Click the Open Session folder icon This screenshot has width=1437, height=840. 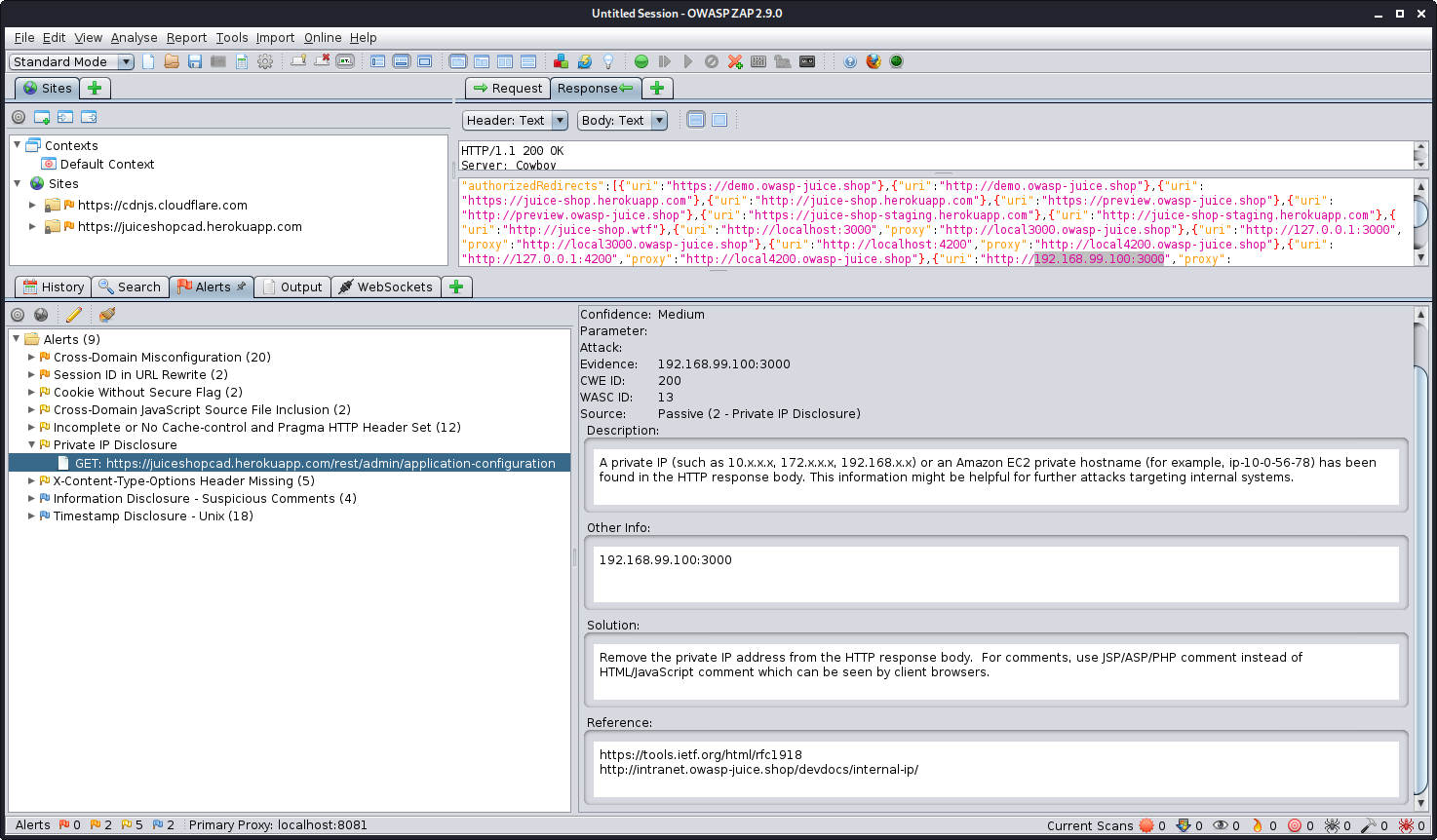pyautogui.click(x=172, y=61)
